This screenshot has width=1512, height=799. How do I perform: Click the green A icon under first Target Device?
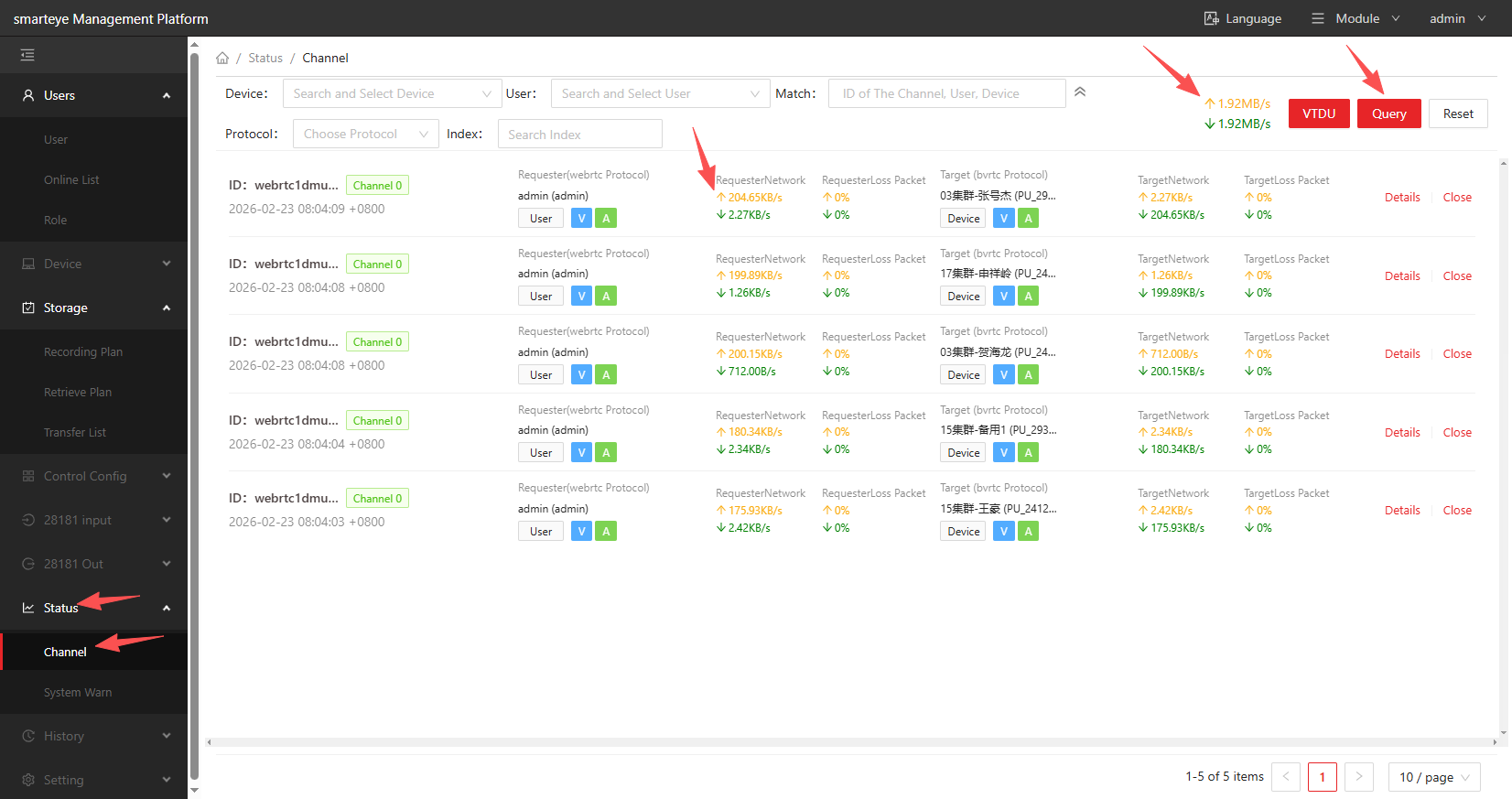[x=1028, y=218]
